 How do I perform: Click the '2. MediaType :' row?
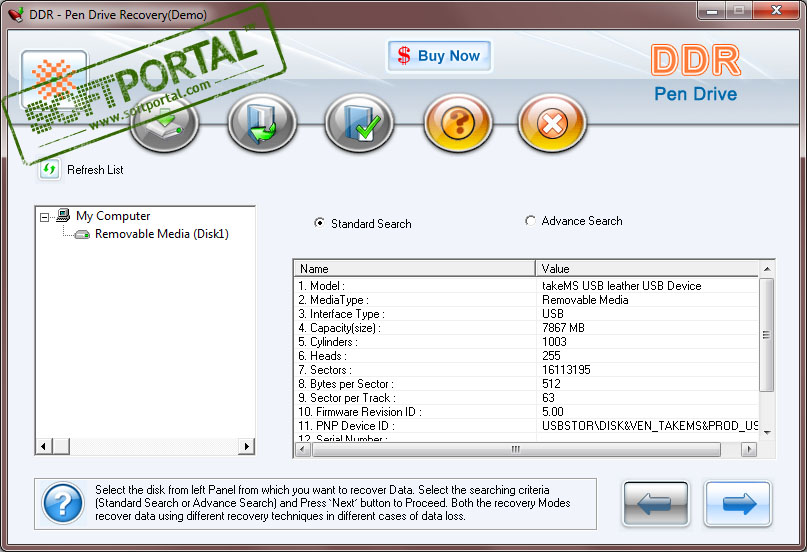click(x=526, y=300)
